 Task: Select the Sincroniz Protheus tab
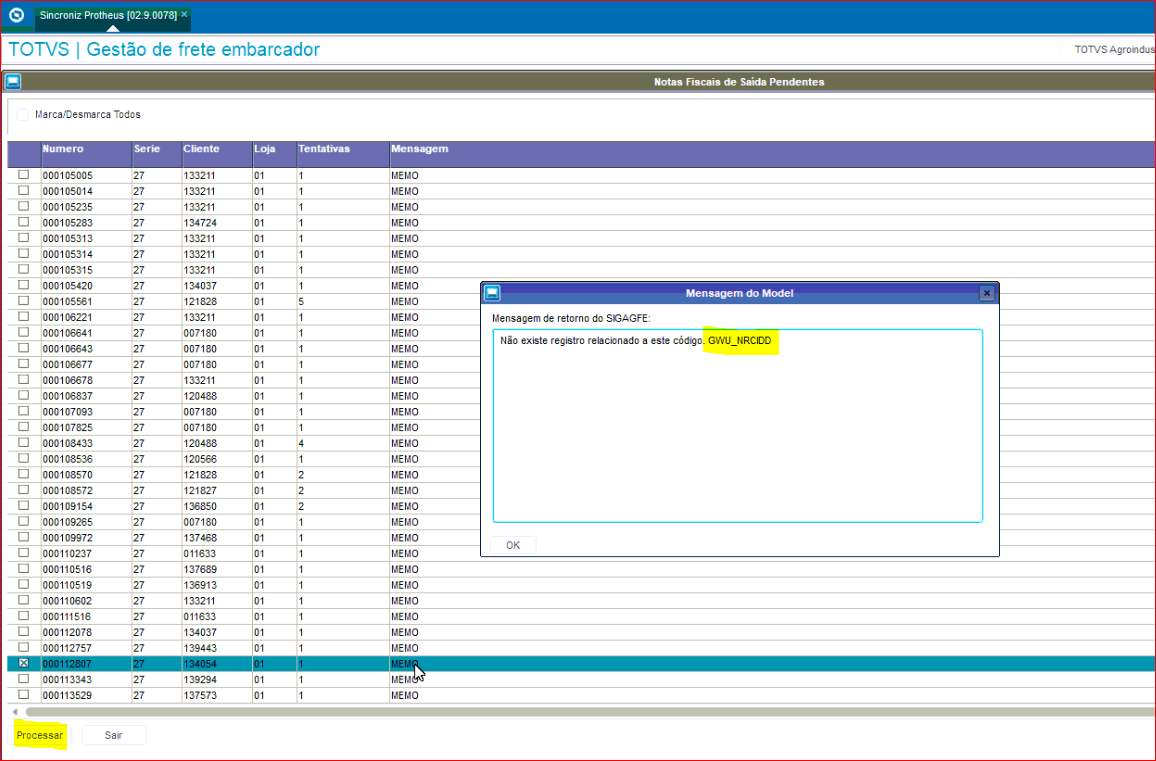[x=108, y=15]
